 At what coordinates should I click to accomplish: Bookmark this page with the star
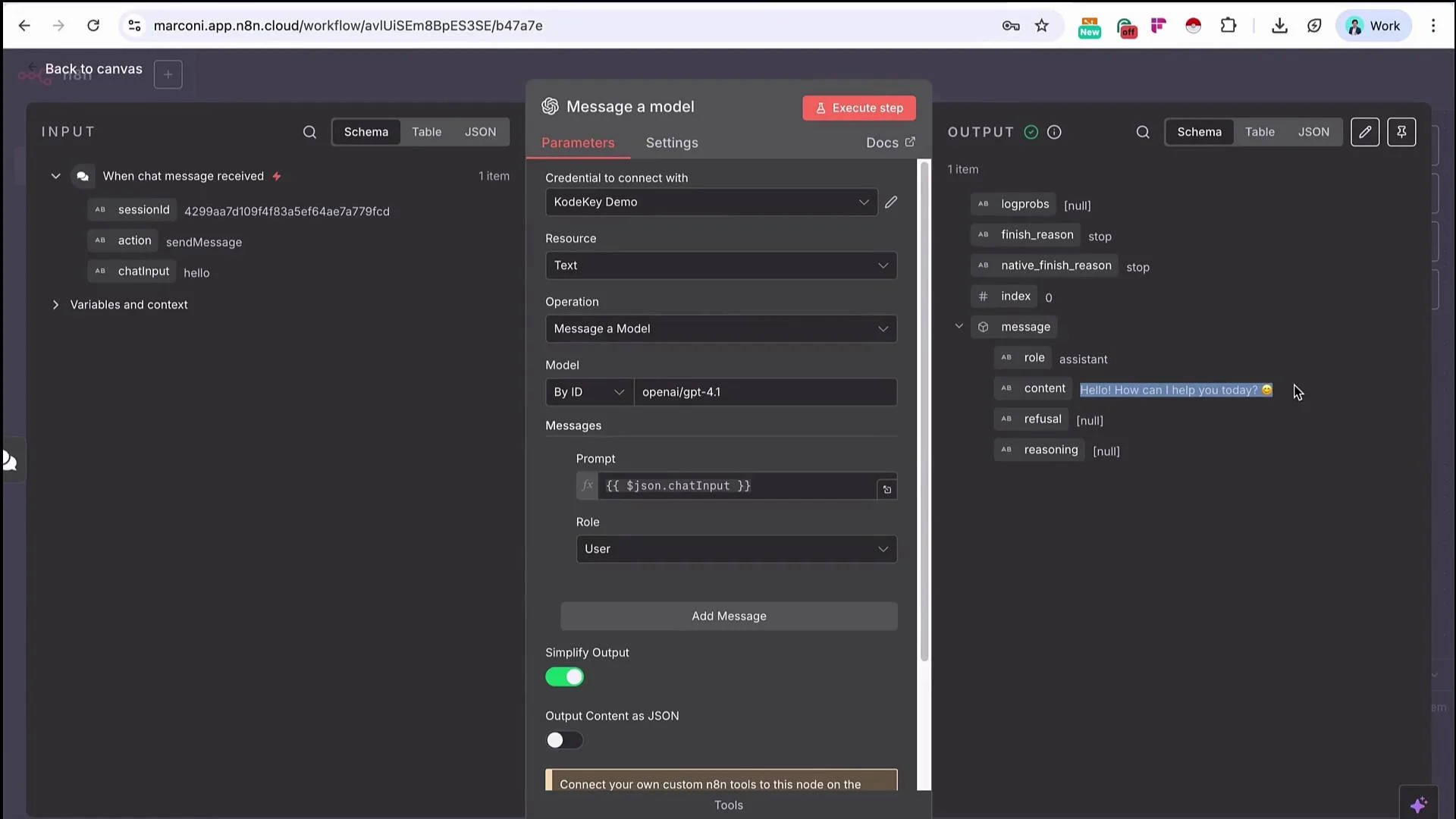(x=1042, y=26)
